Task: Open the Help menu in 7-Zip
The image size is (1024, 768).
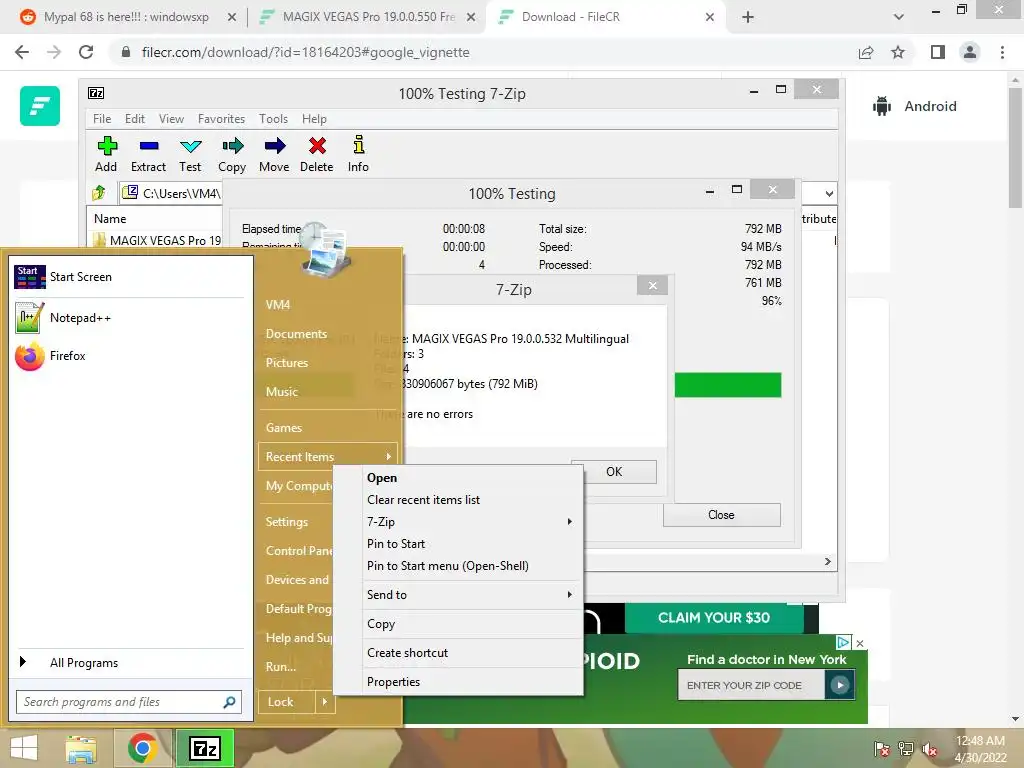Action: point(314,119)
